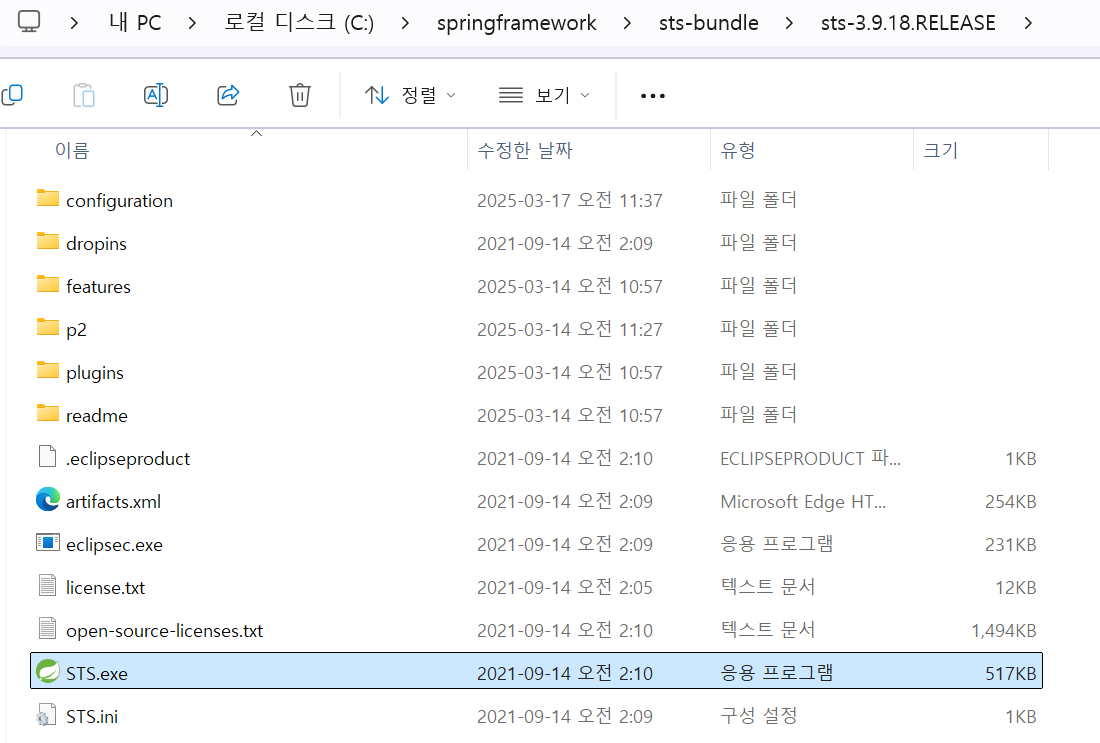The image size is (1100, 743).
Task: Click the license.txt text file icon
Action: [x=47, y=585]
